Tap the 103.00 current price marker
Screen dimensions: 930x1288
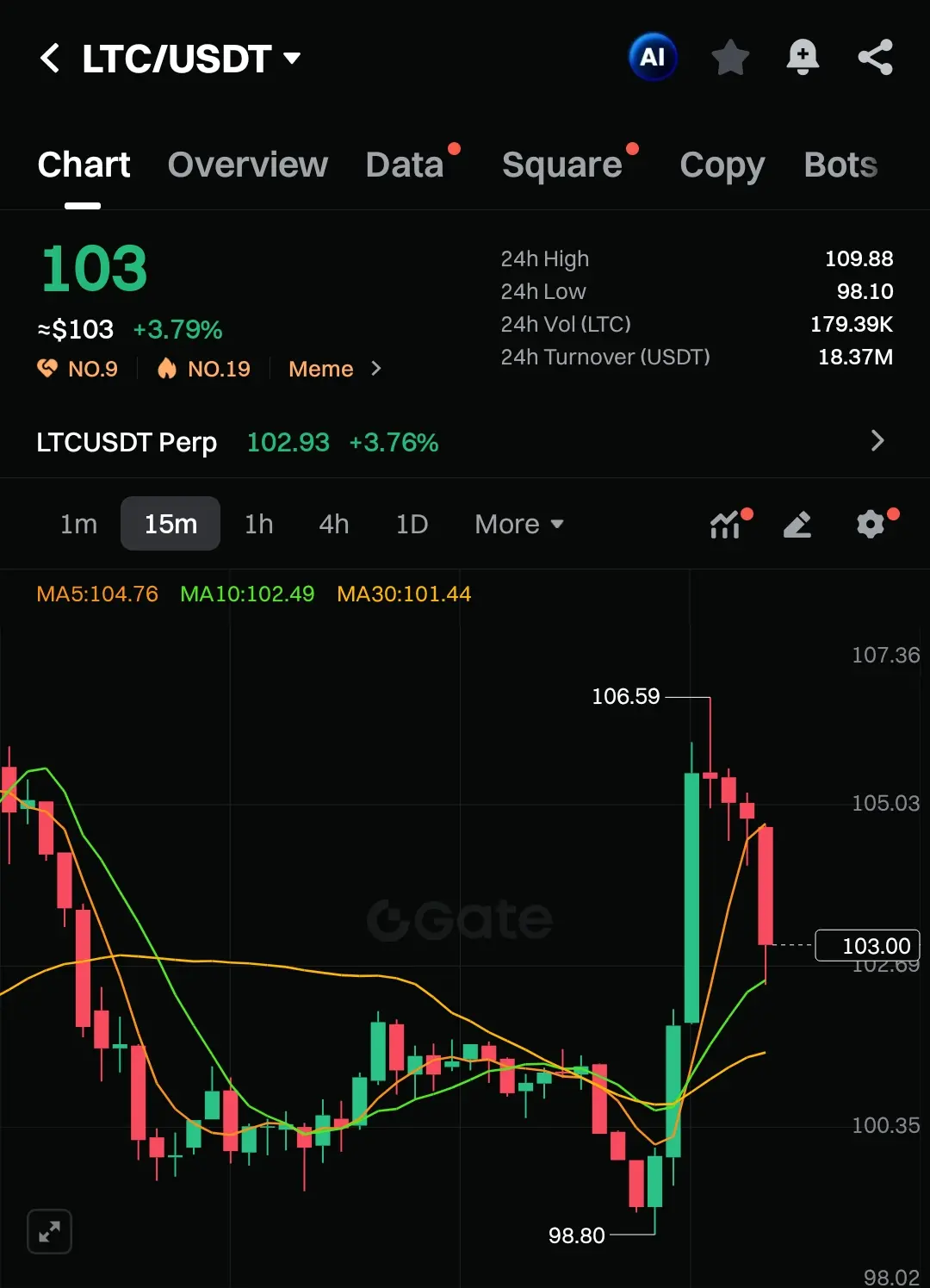click(x=868, y=945)
